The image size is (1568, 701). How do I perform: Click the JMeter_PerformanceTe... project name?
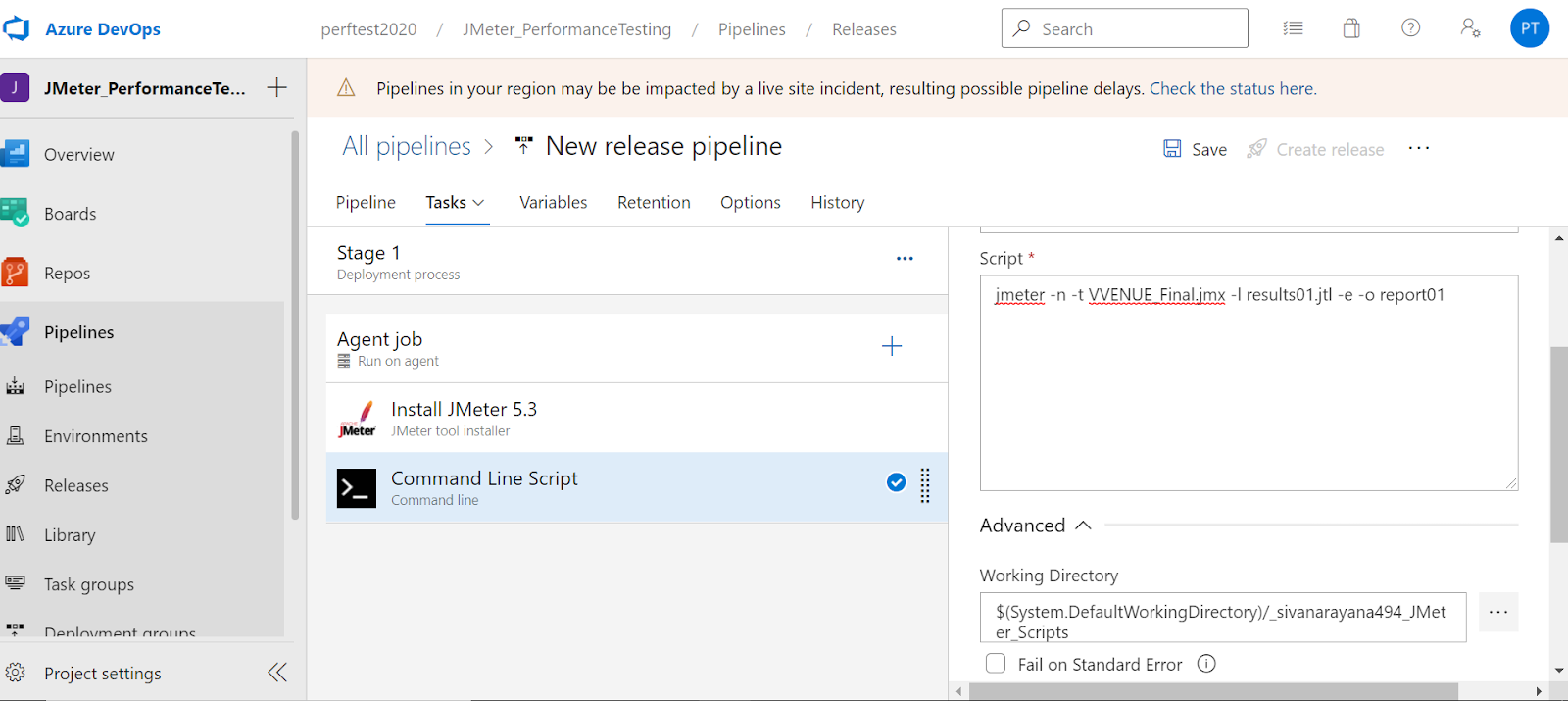point(145,88)
